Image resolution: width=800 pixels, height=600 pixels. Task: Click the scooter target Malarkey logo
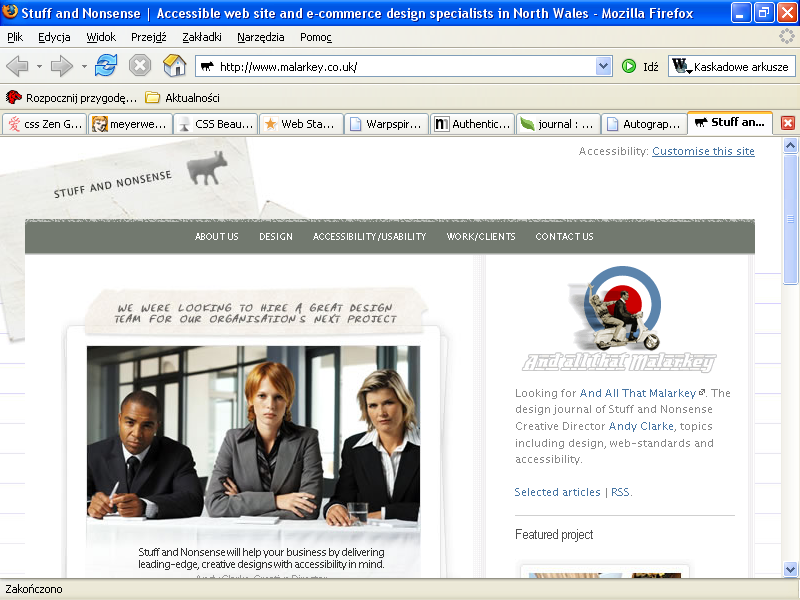619,319
